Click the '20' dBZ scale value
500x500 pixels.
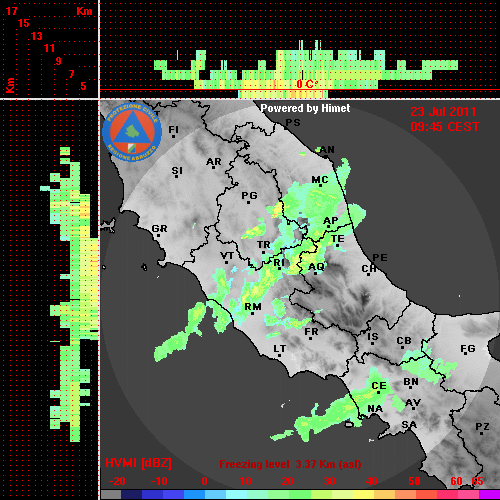[287, 481]
